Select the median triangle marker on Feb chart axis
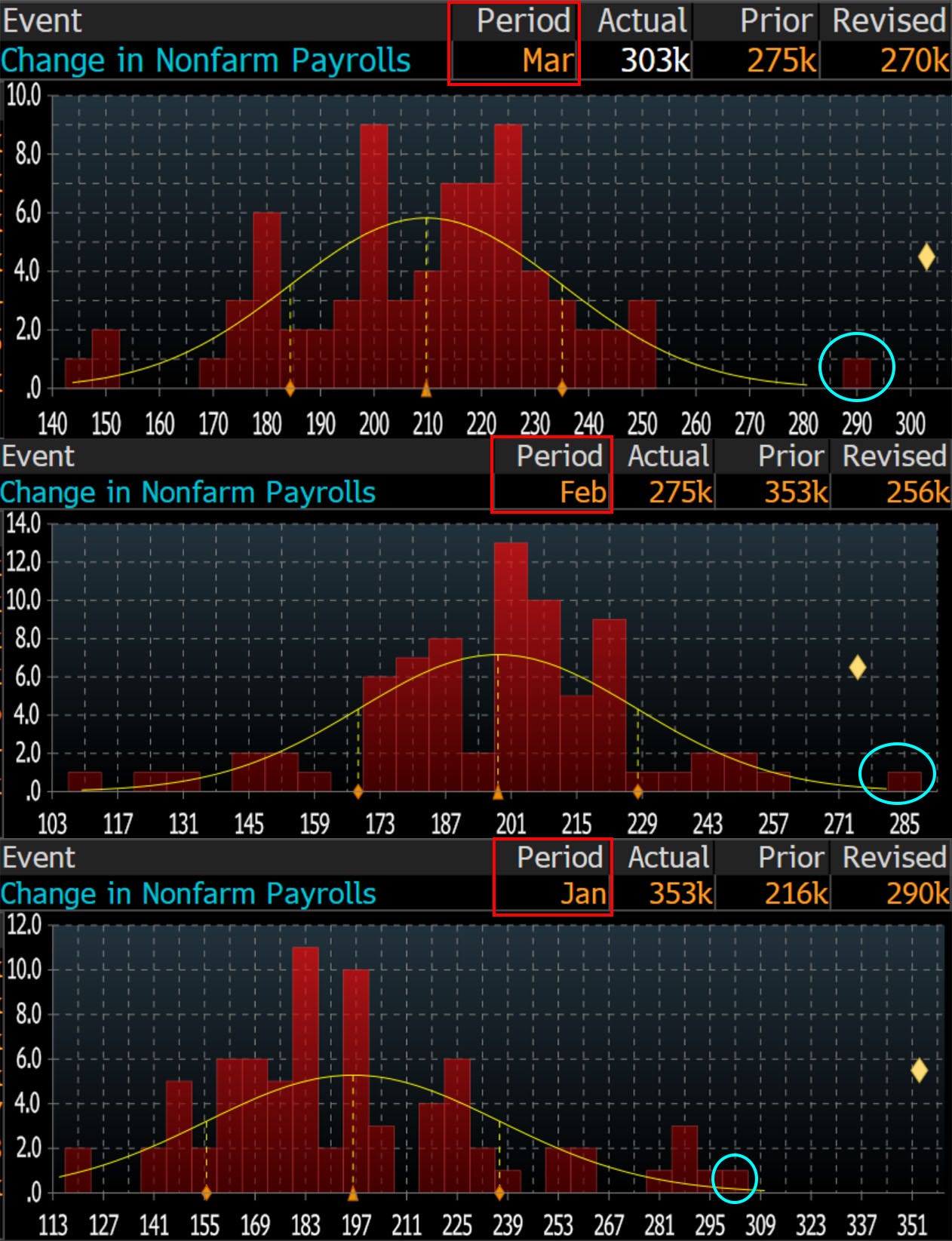 pos(497,792)
